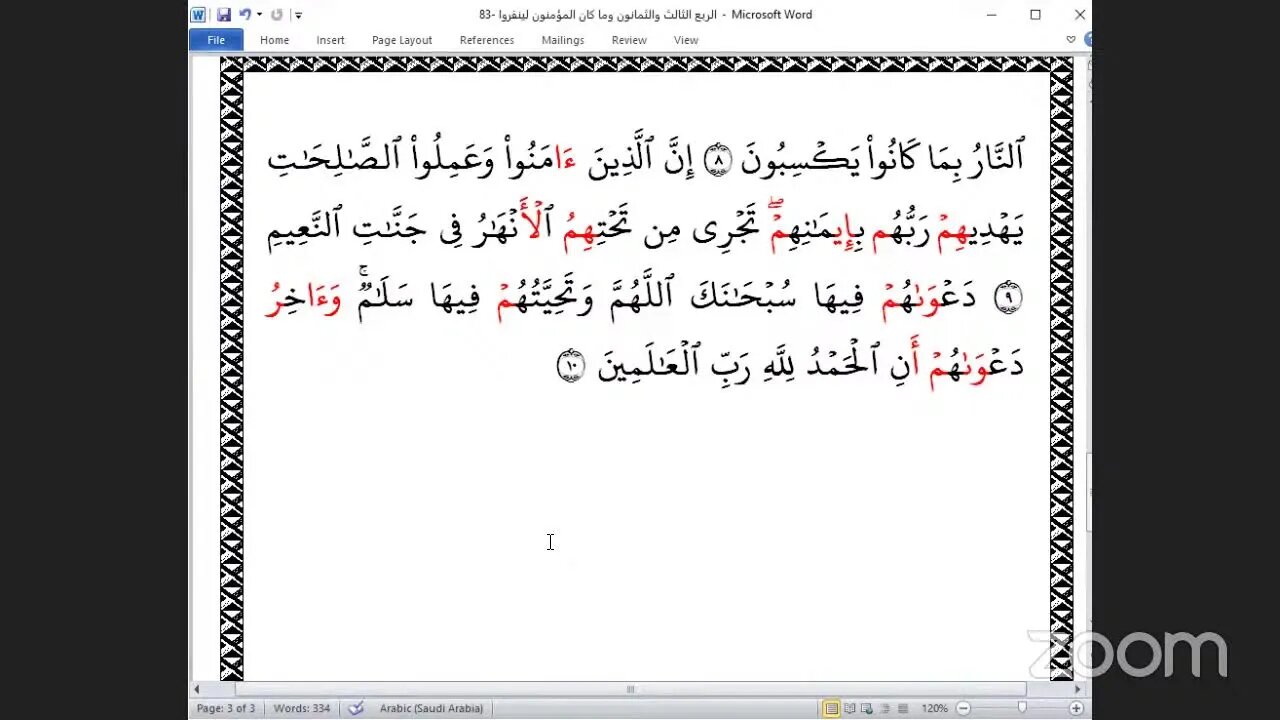Open the Page Layout ribbon tab
1280x720 pixels.
pos(402,40)
